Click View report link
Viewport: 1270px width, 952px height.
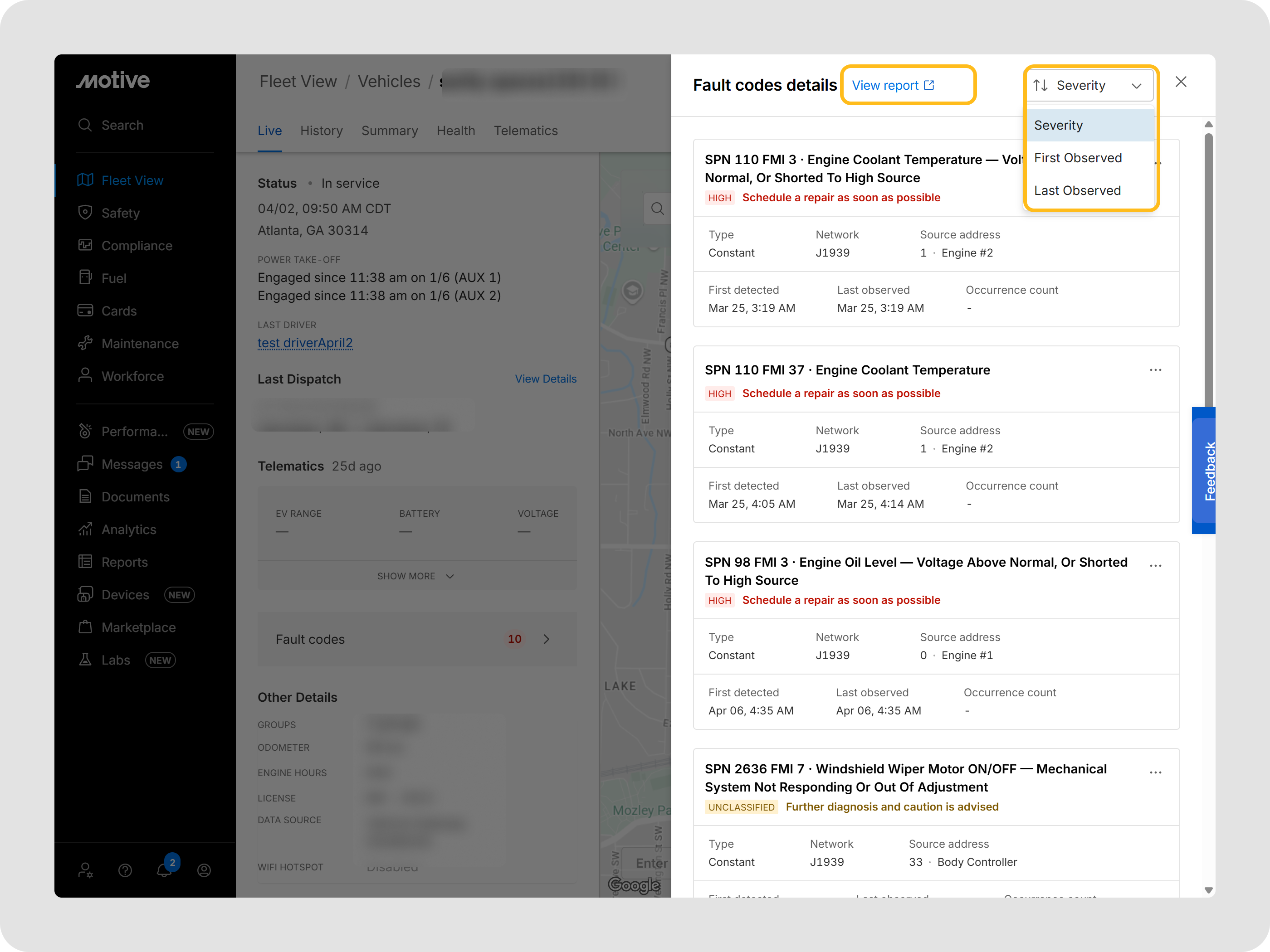coord(894,86)
